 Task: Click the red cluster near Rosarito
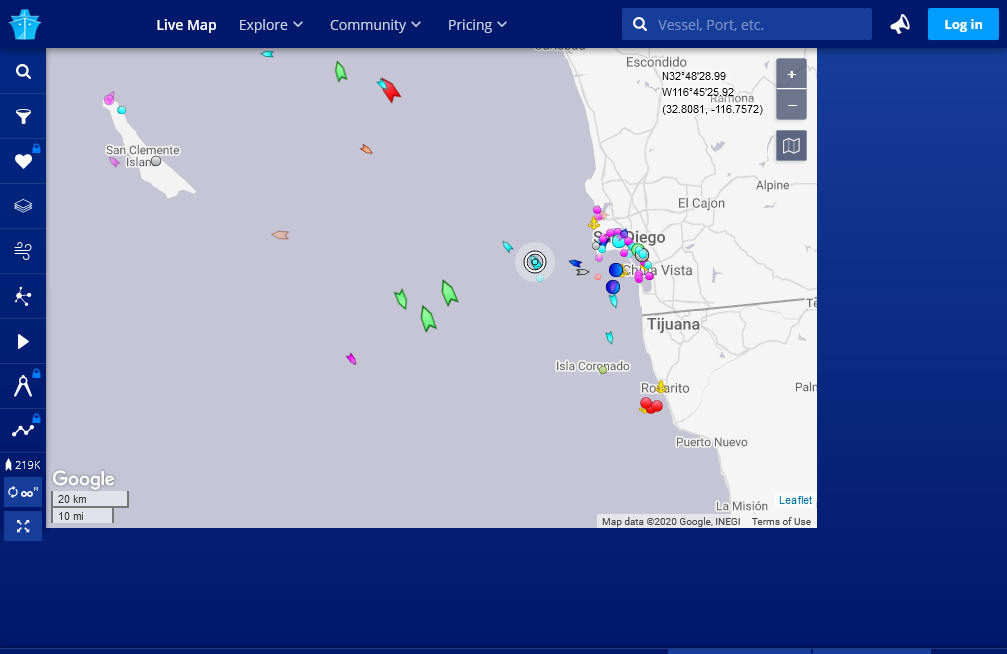(x=652, y=405)
